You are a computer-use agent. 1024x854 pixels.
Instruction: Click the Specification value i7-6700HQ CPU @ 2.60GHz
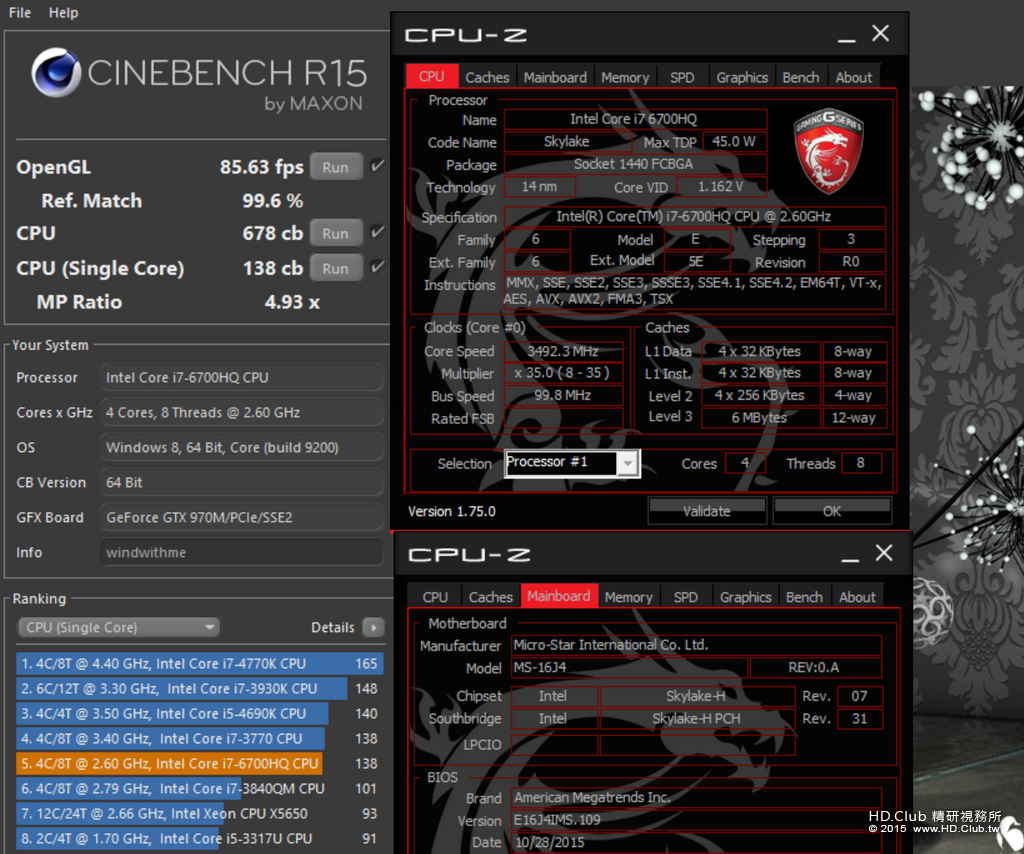coord(695,216)
